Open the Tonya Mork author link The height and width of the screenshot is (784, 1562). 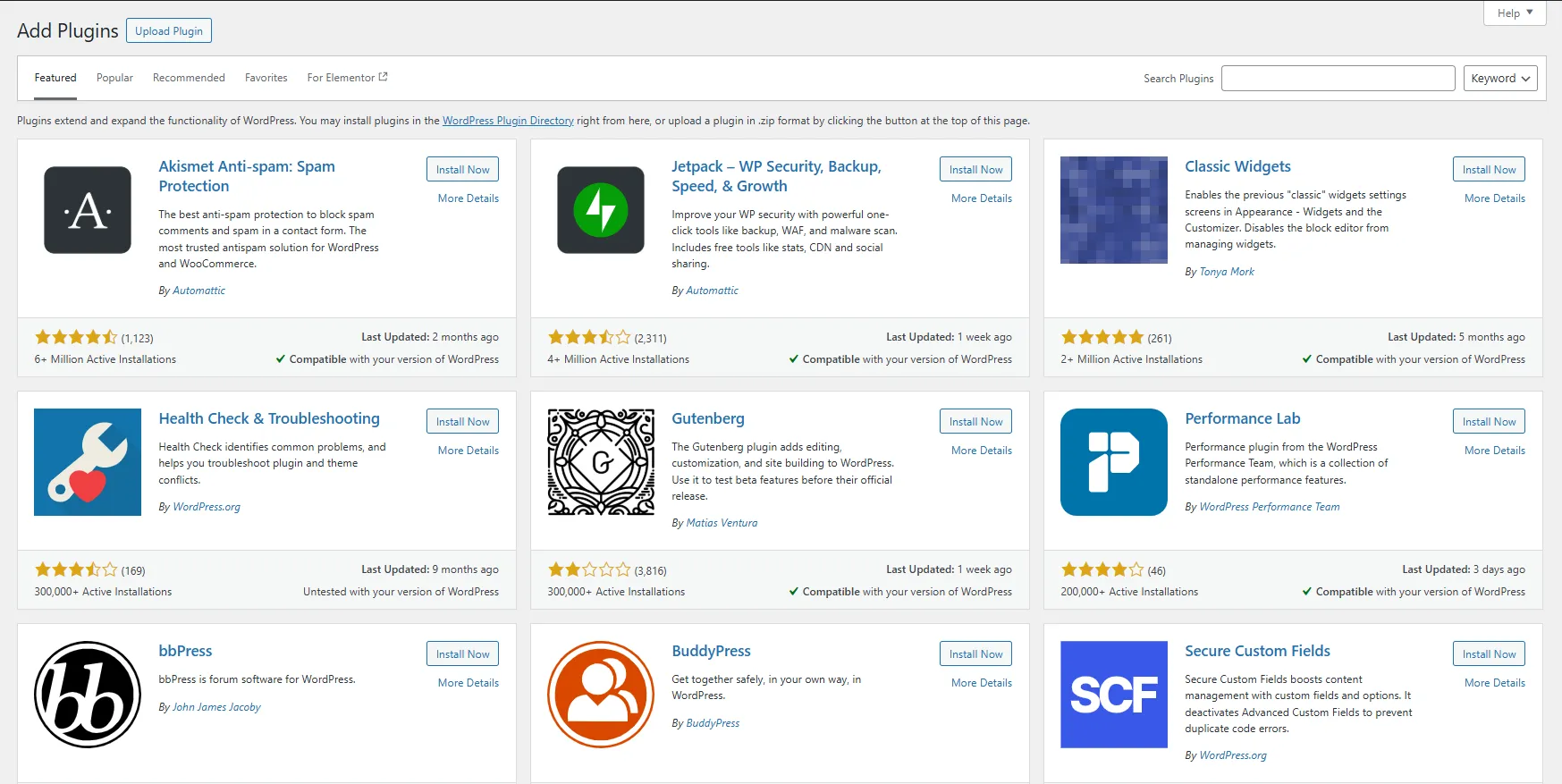point(1227,272)
